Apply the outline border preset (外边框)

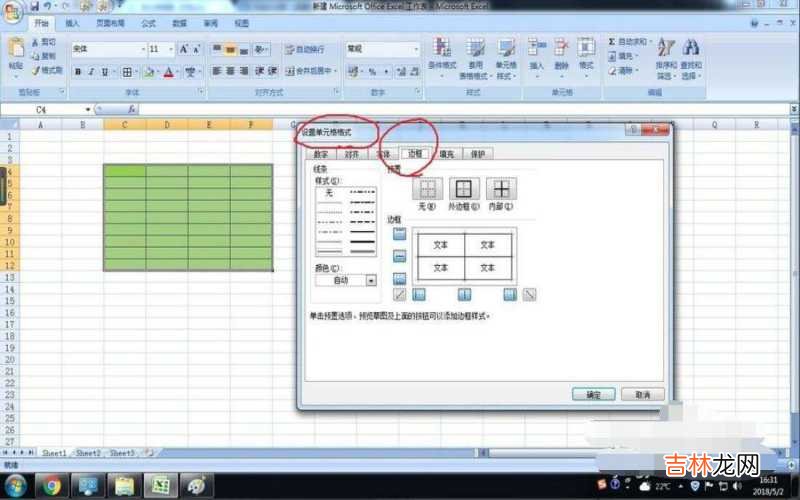coord(464,188)
